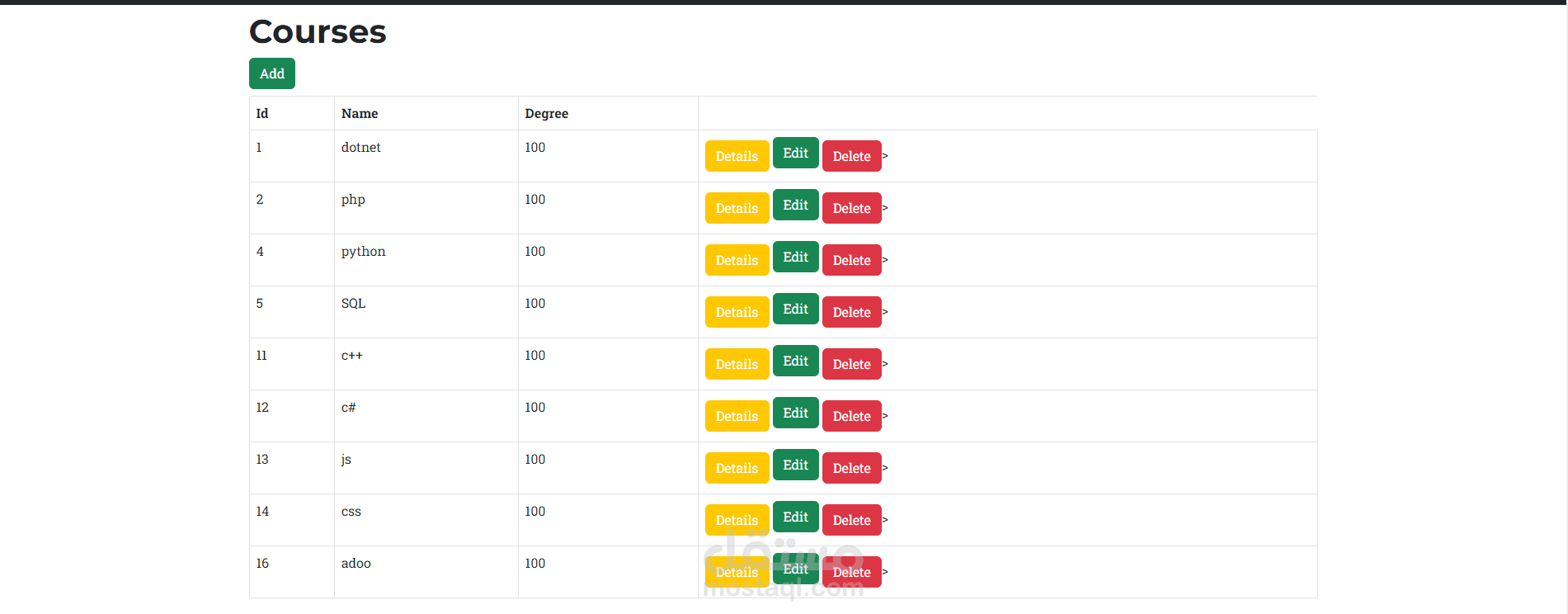The width and height of the screenshot is (1568, 614).
Task: Delete the php course entry
Action: pyautogui.click(x=852, y=208)
